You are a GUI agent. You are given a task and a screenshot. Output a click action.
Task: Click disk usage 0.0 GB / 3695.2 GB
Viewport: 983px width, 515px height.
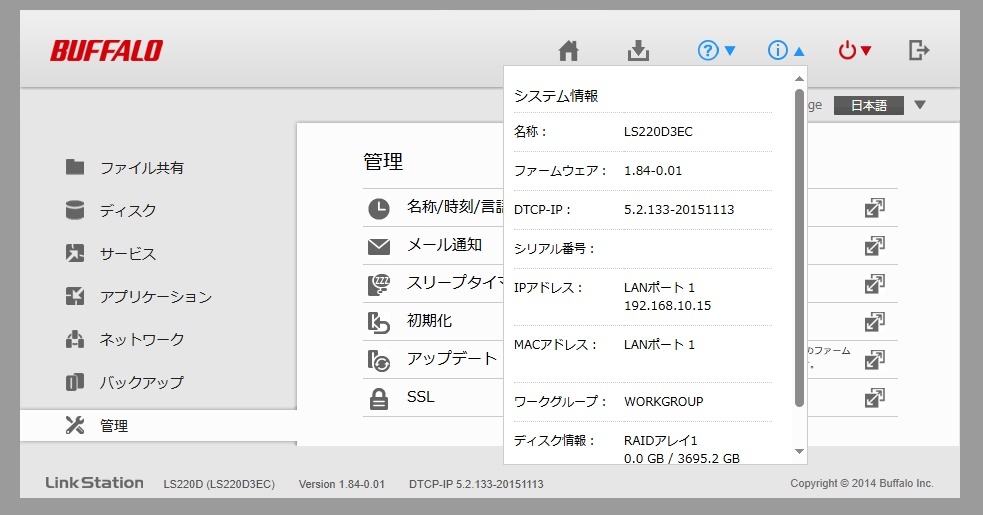(681, 459)
